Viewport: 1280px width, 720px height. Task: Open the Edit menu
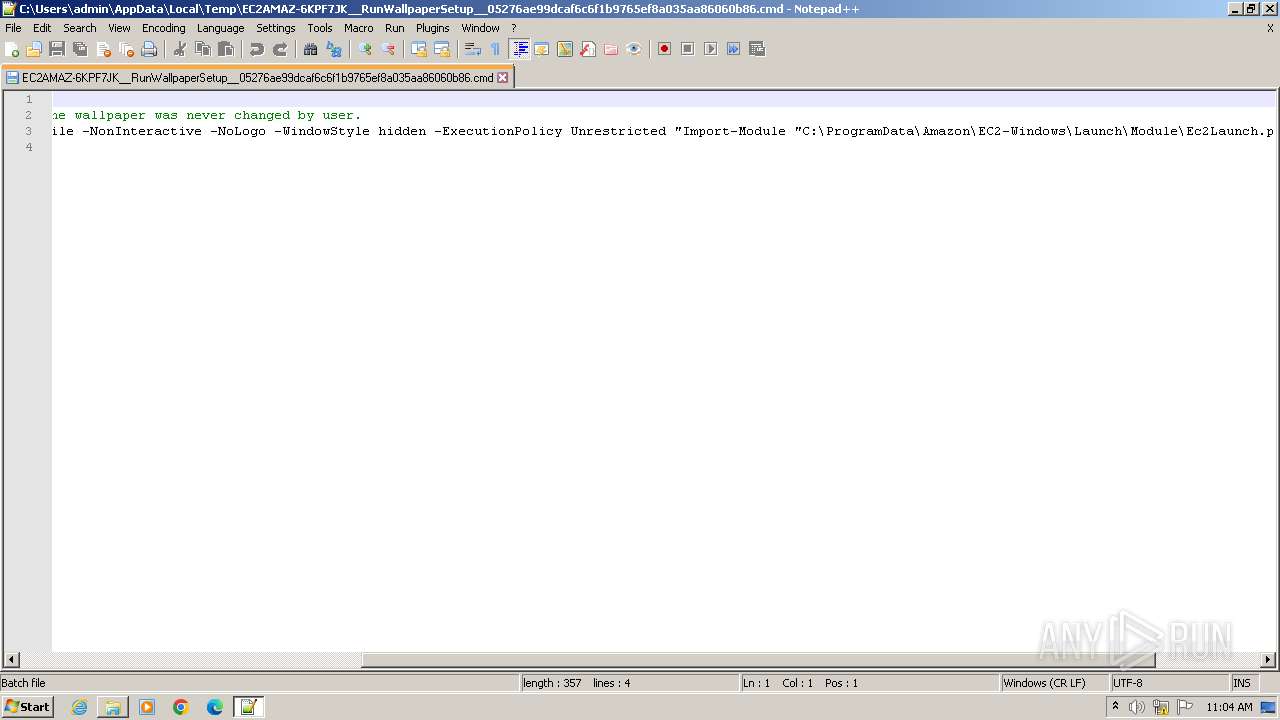coord(42,28)
